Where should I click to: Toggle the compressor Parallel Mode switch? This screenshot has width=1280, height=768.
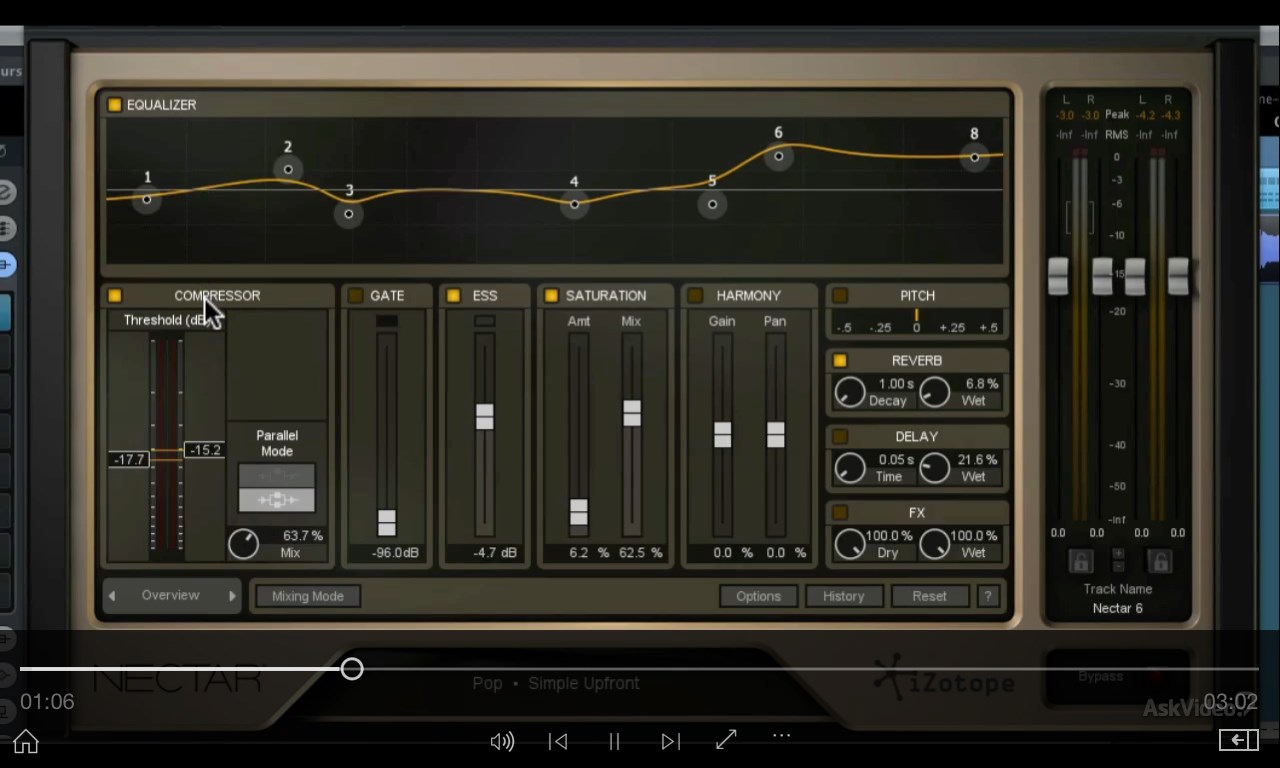pyautogui.click(x=277, y=488)
